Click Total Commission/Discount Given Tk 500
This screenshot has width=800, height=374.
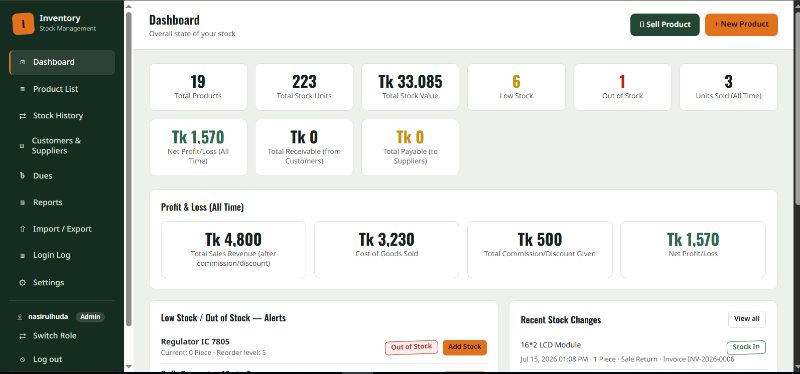tap(540, 250)
